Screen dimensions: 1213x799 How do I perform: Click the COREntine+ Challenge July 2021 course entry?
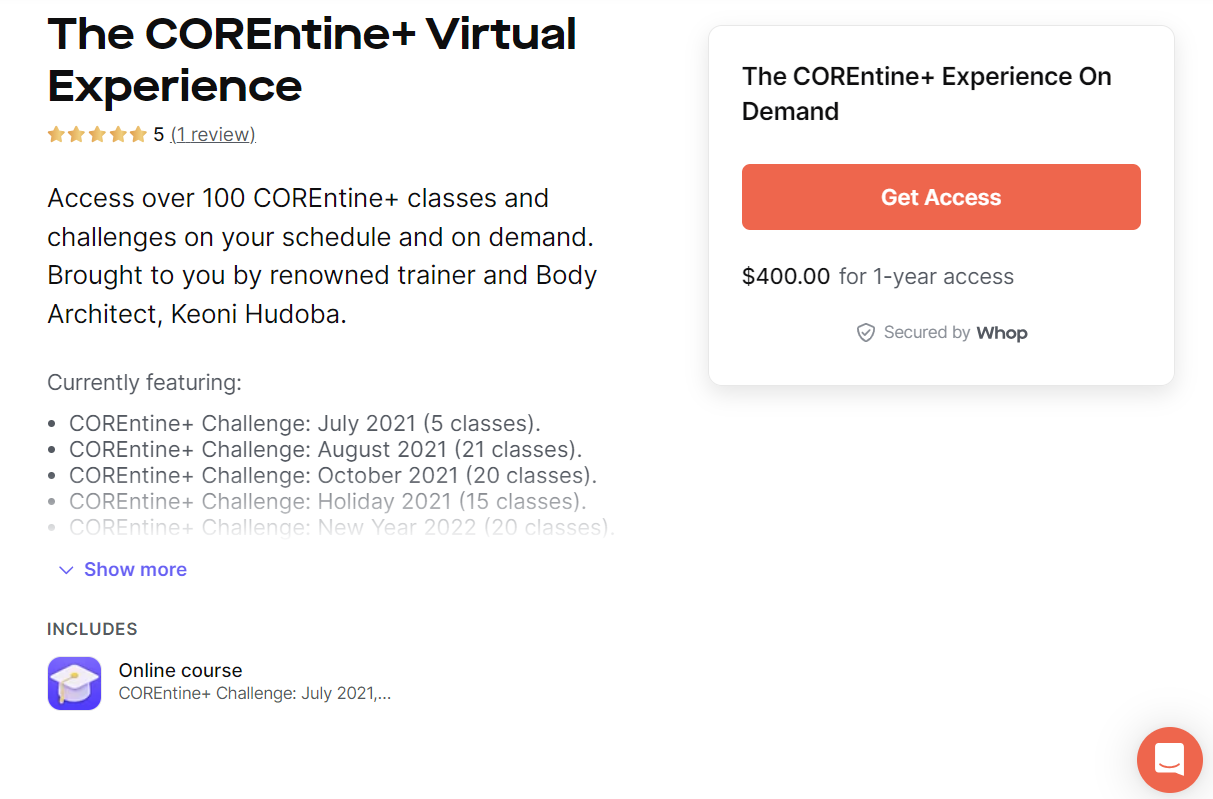point(254,692)
